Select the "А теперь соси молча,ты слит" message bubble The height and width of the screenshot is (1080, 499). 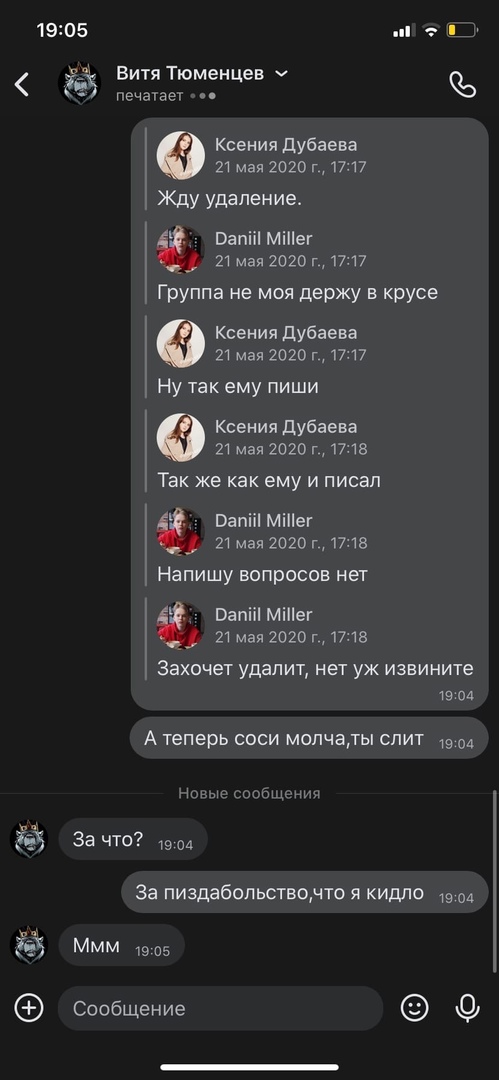click(309, 738)
